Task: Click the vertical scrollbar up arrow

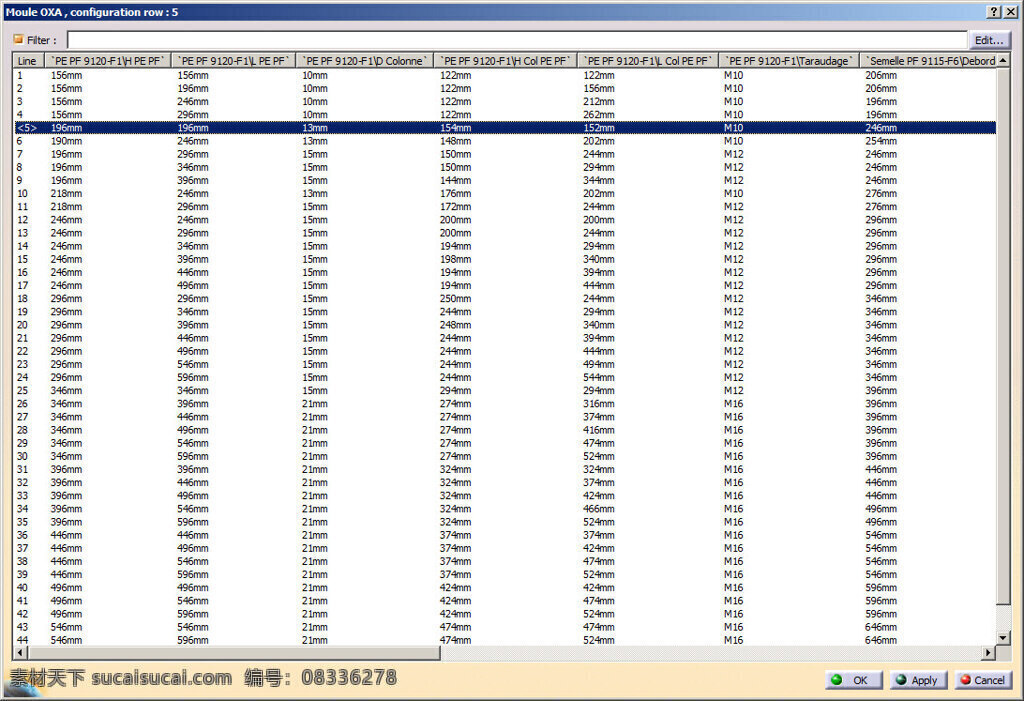Action: (1003, 61)
